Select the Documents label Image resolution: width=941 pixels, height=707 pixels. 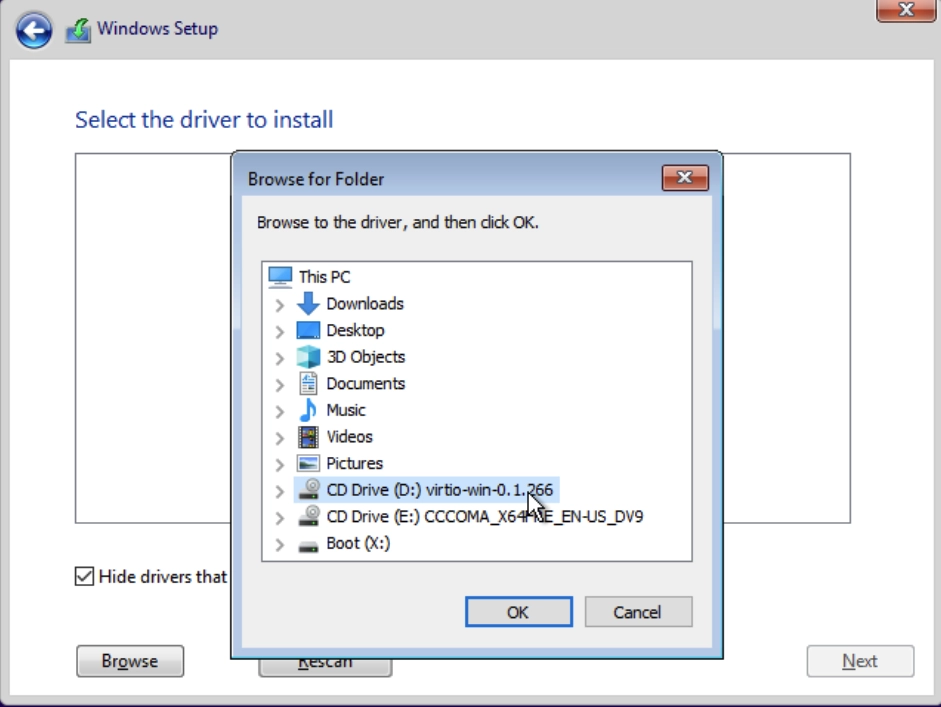pos(365,383)
